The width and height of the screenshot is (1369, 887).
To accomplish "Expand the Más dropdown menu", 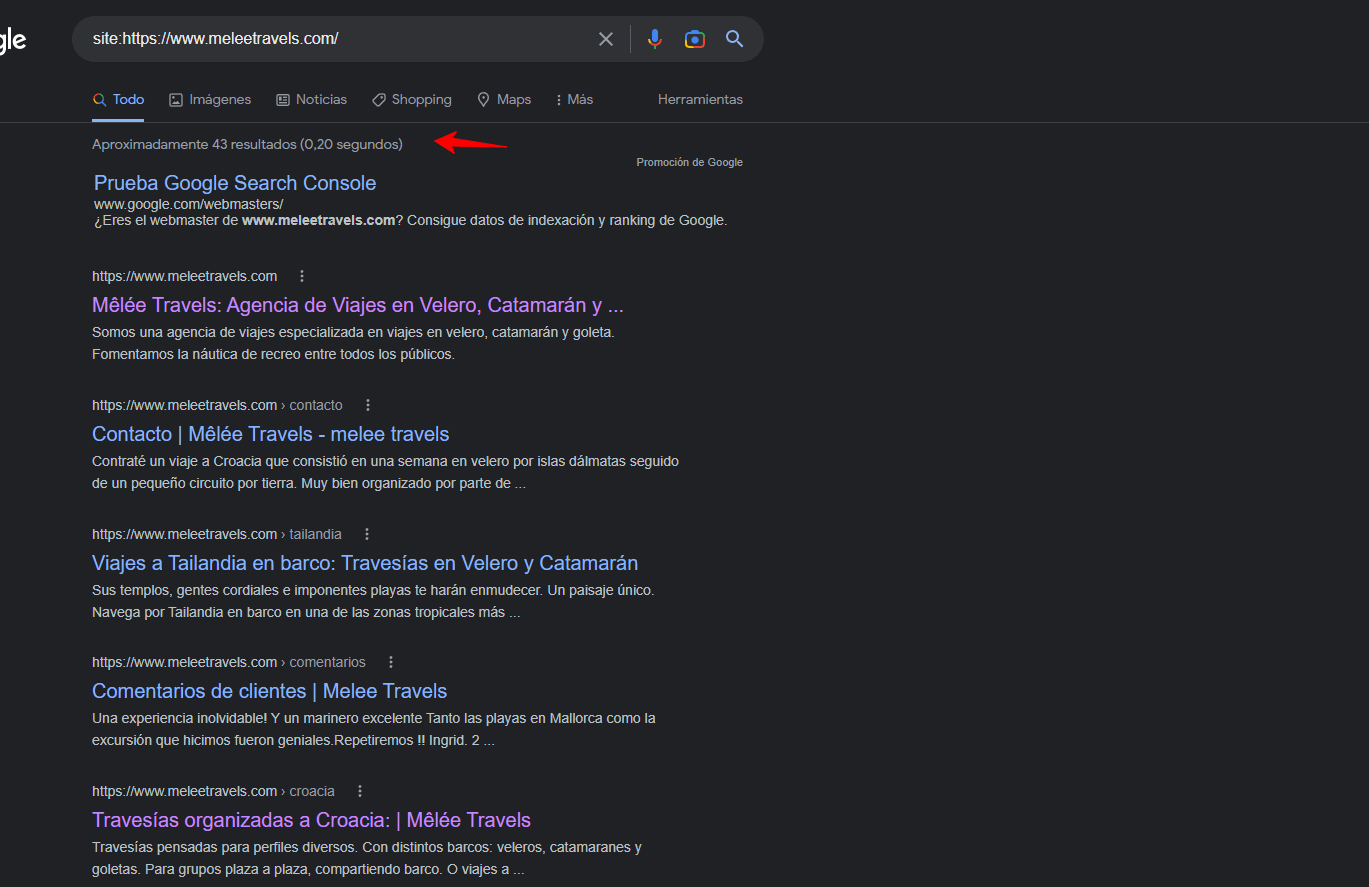I will pyautogui.click(x=574, y=100).
